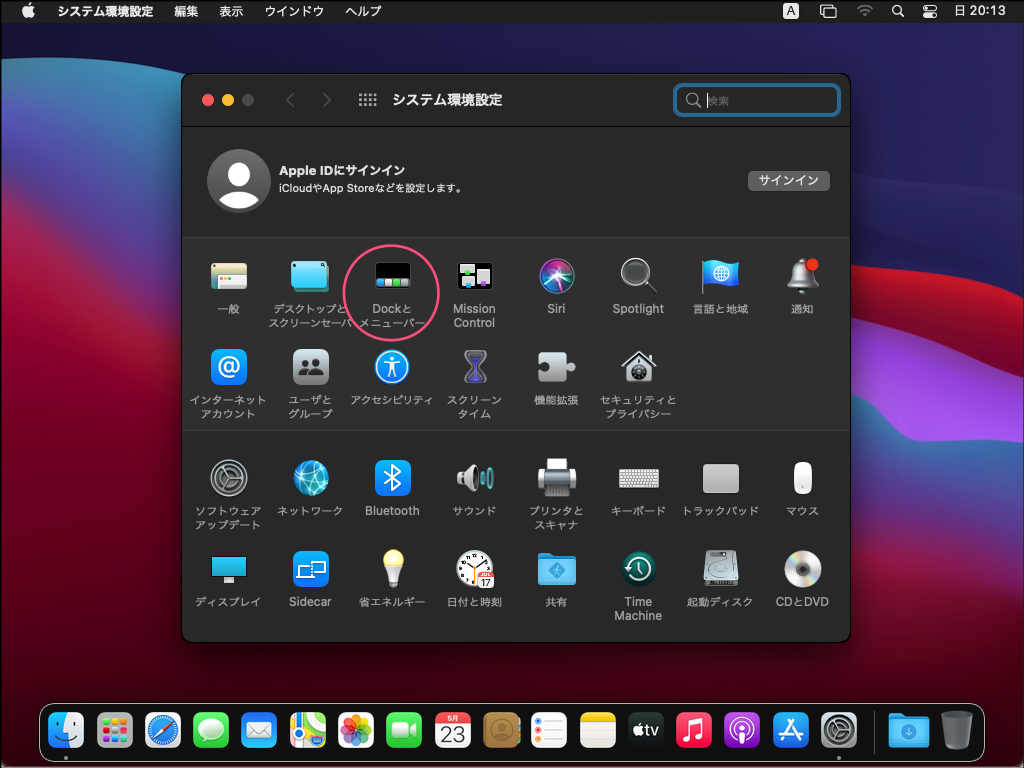Open FaceTime from the Dock

(404, 729)
